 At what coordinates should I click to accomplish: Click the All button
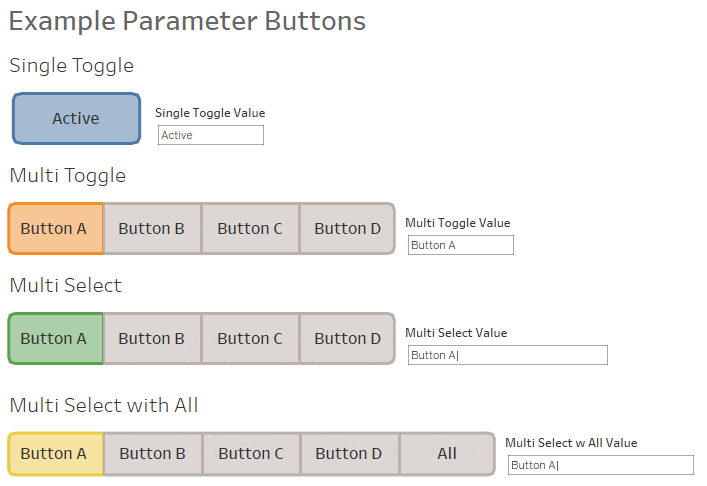click(x=447, y=454)
